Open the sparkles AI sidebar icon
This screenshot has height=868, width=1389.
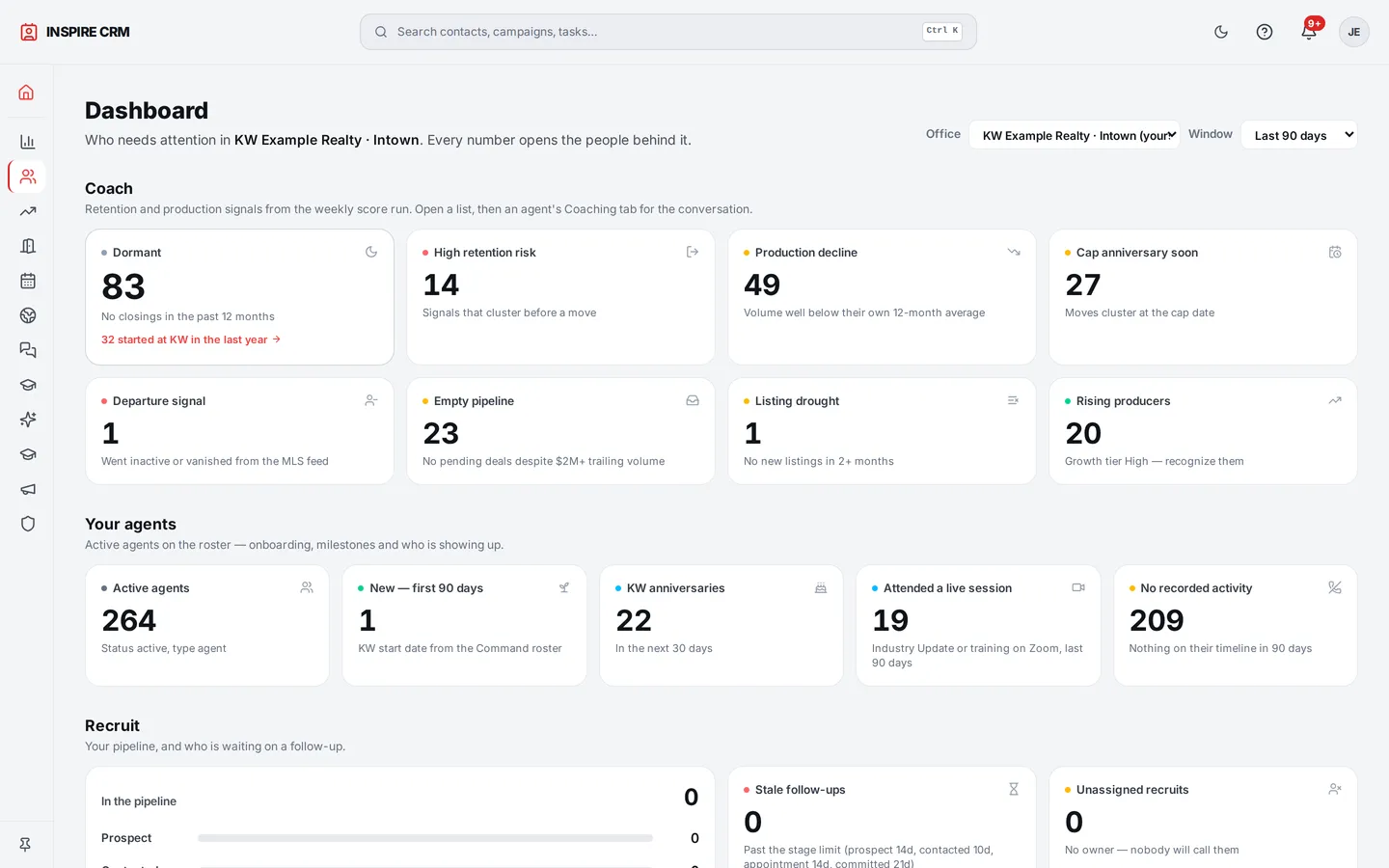[27, 420]
